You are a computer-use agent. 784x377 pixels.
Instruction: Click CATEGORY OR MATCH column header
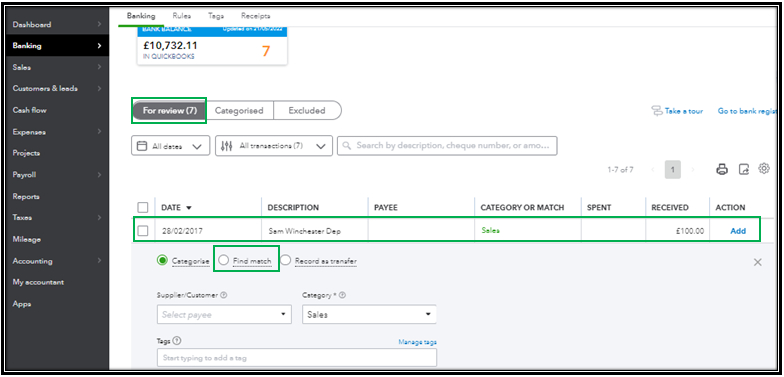pos(522,208)
